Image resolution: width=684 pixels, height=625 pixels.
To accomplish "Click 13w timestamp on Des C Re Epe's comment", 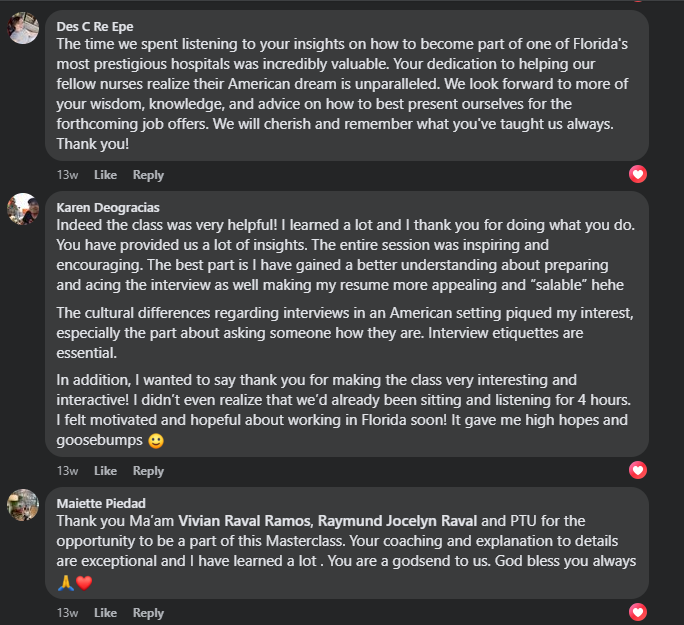I will click(67, 175).
